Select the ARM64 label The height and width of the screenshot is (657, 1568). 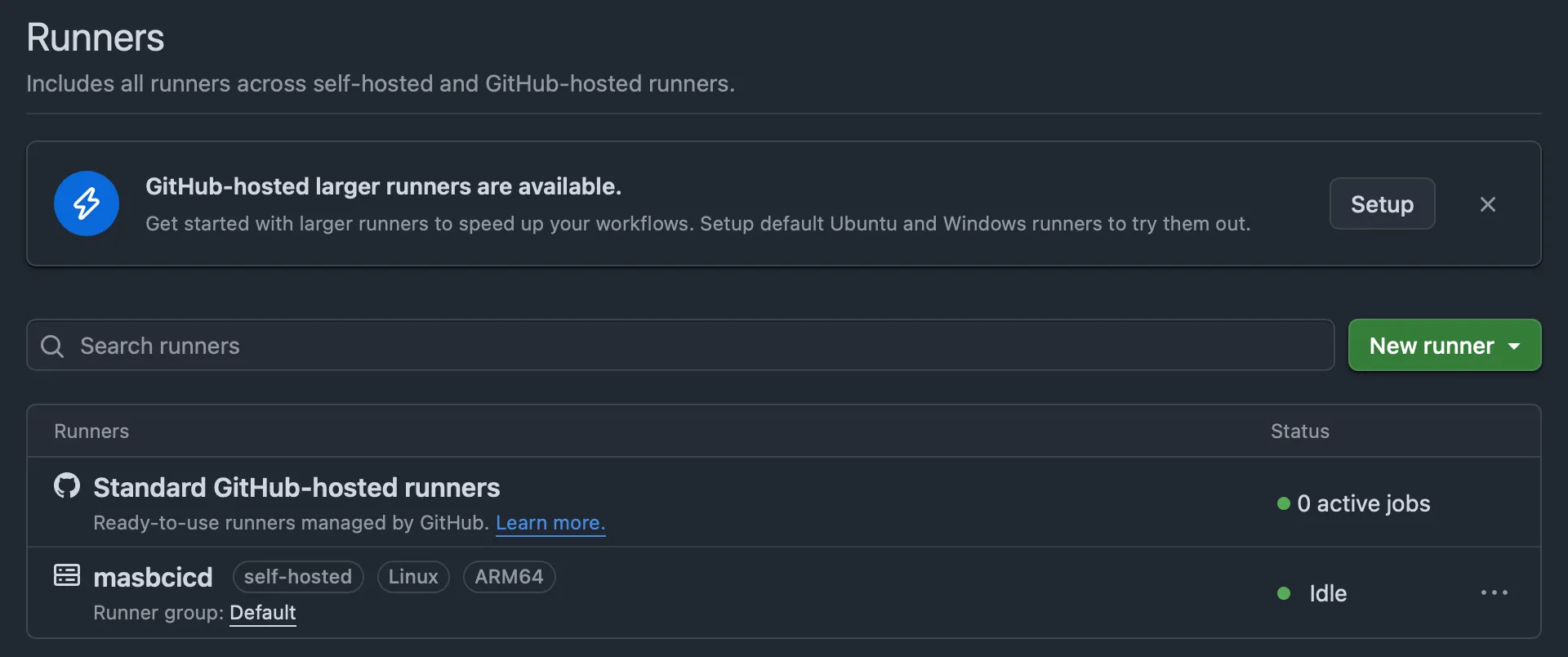click(509, 577)
